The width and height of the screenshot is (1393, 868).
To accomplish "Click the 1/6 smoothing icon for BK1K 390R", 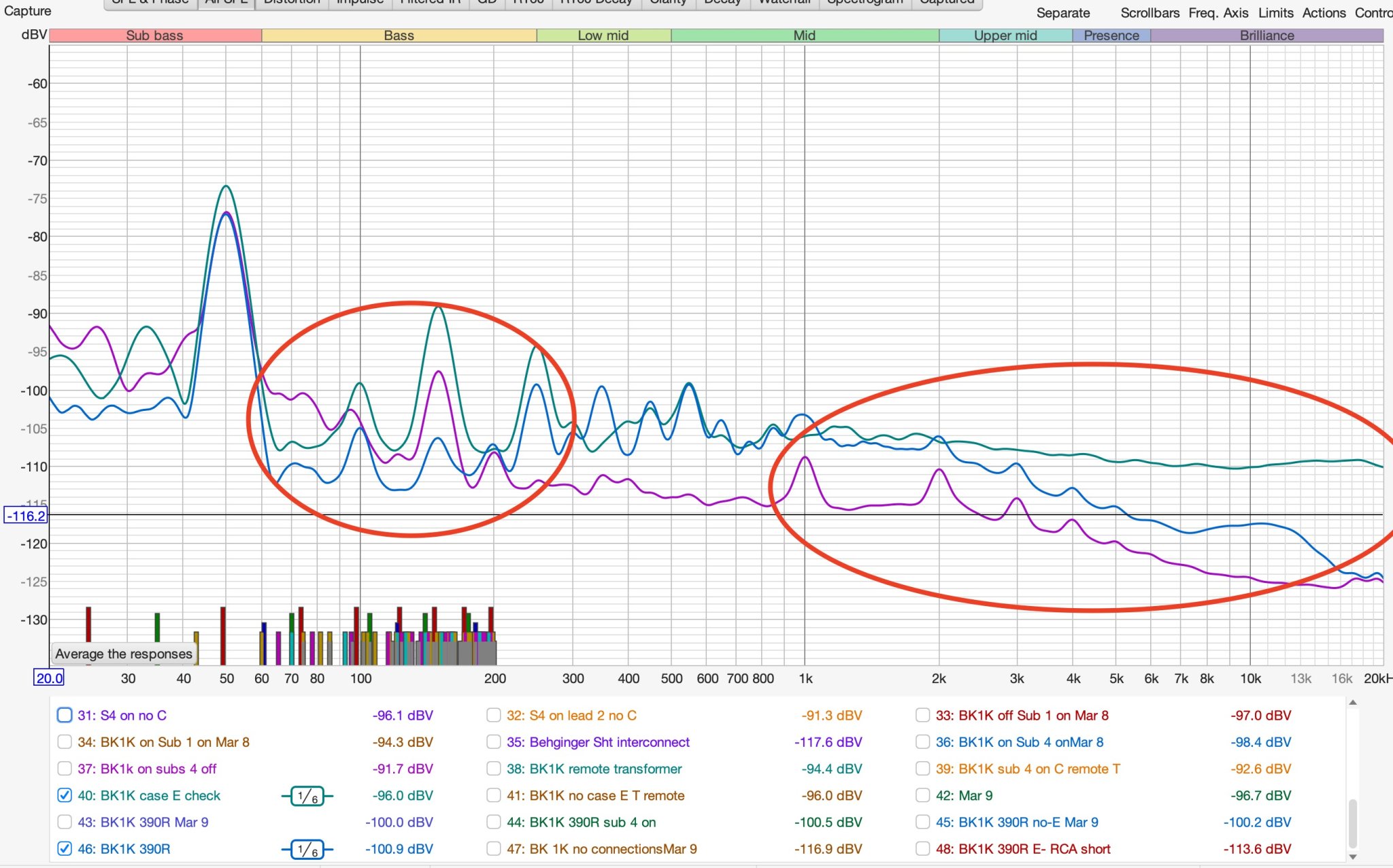I will [307, 849].
